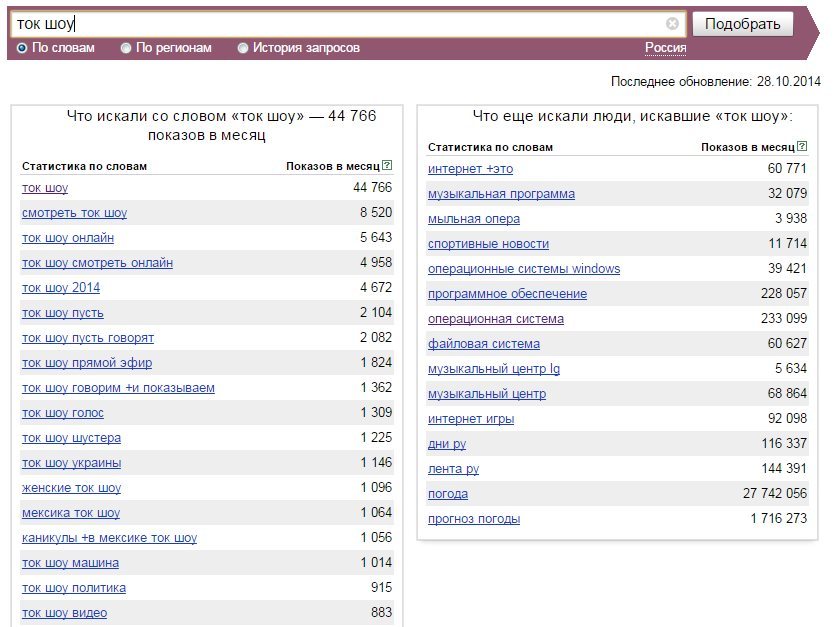Open 'ток шоу украины' keyword link
This screenshot has height=627, width=835.
71,463
